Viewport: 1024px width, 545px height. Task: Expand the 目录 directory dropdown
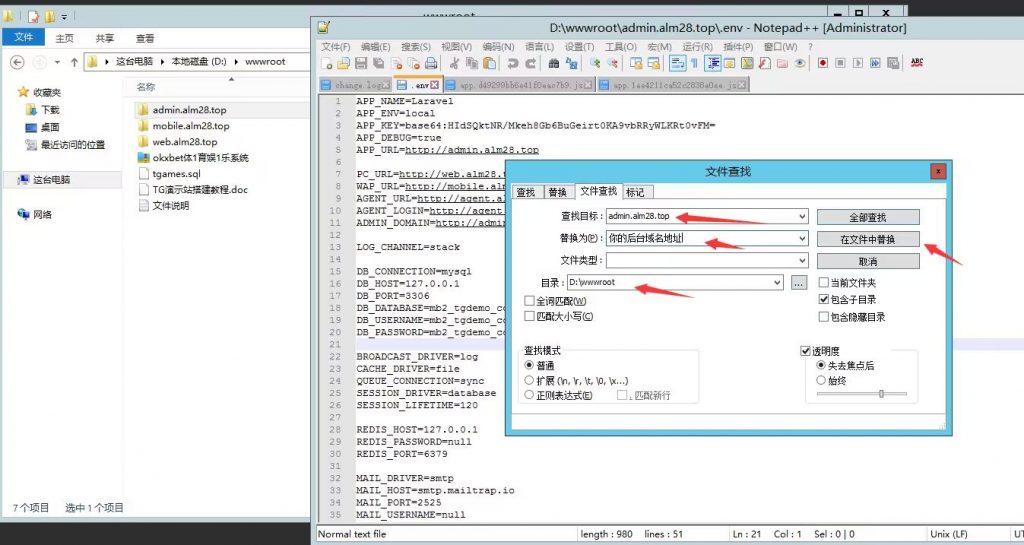click(776, 283)
